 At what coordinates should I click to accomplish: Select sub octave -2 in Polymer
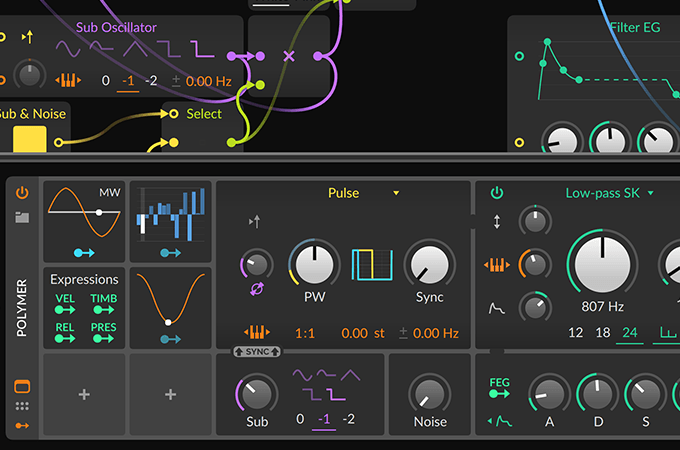pos(349,419)
